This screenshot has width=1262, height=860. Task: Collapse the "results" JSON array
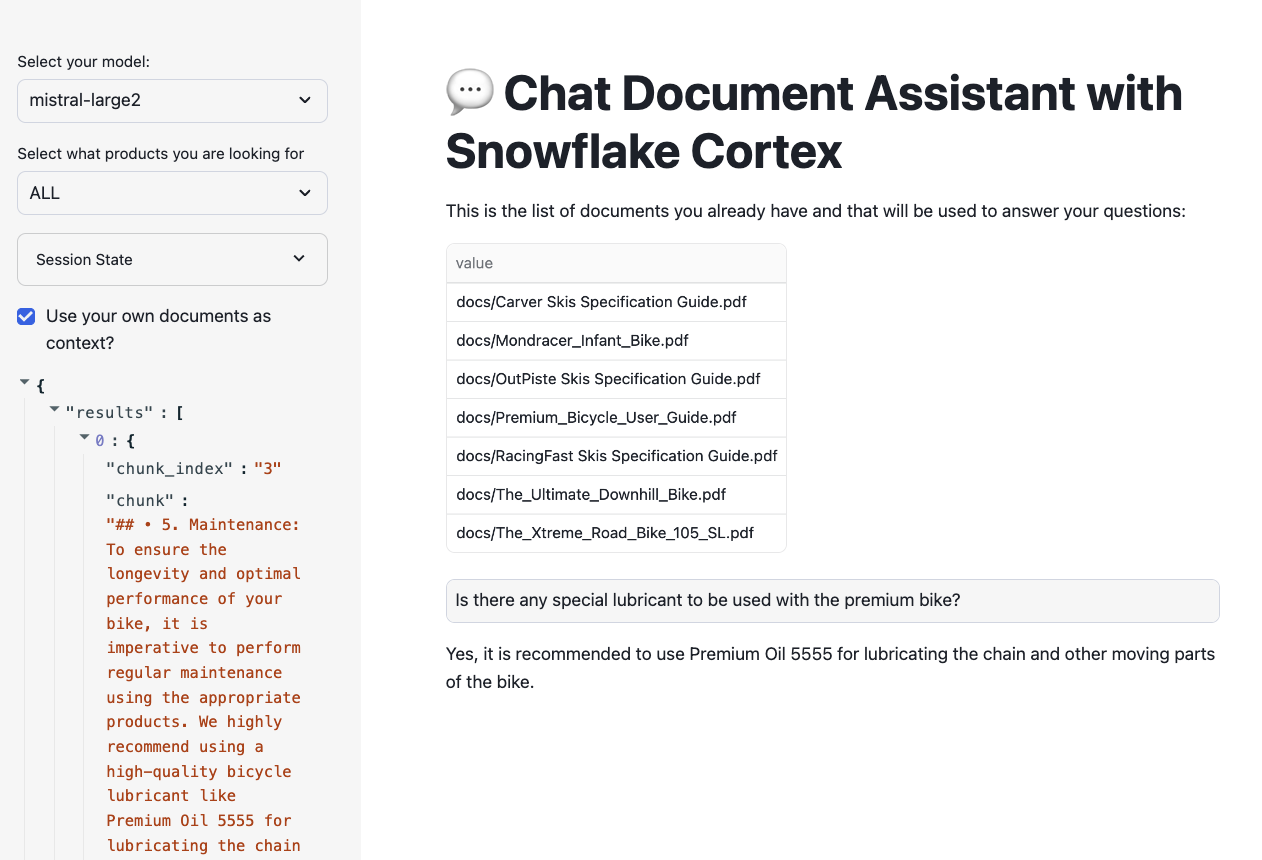click(55, 409)
